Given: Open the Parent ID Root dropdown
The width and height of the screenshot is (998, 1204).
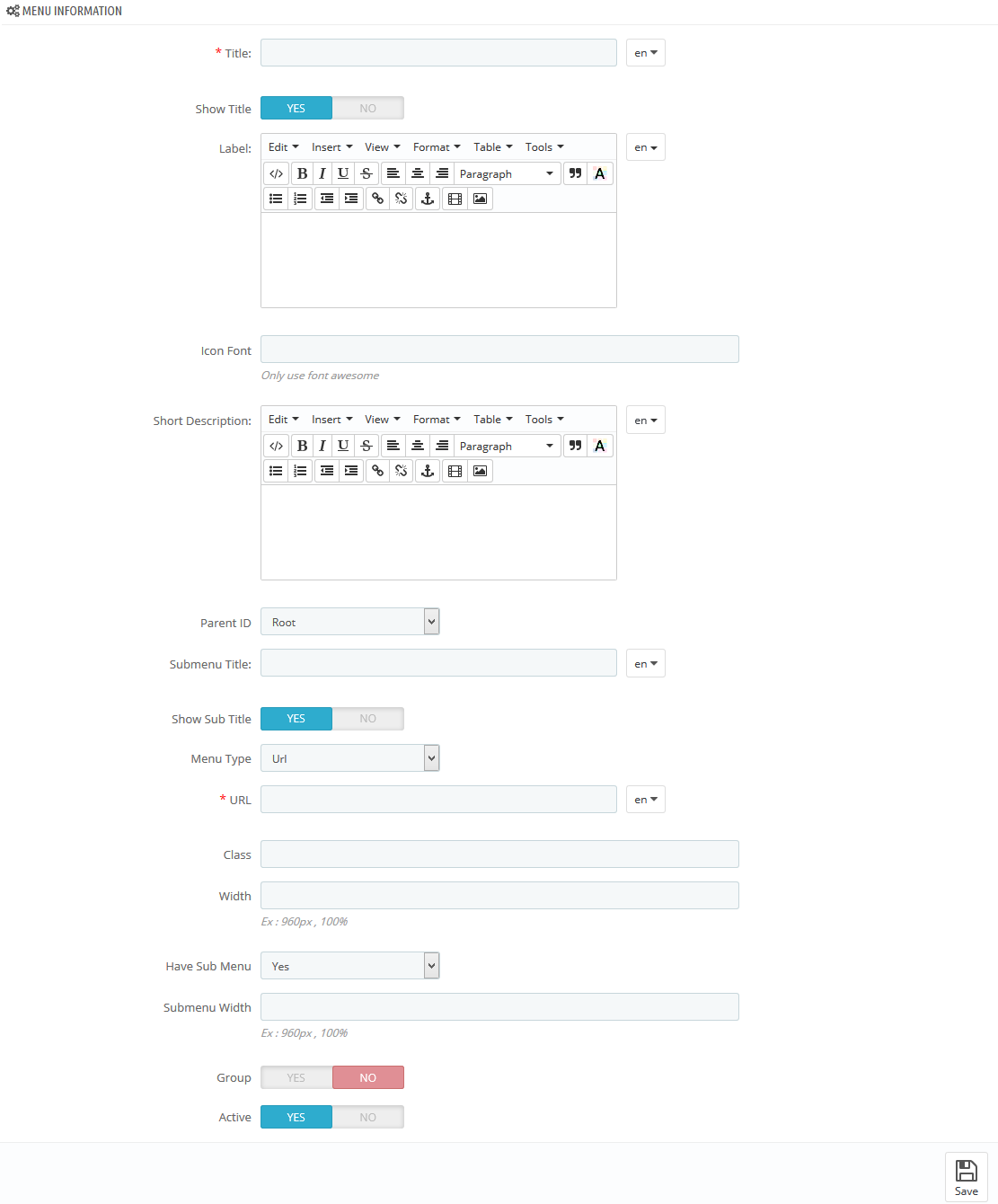Looking at the screenshot, I should pos(349,622).
